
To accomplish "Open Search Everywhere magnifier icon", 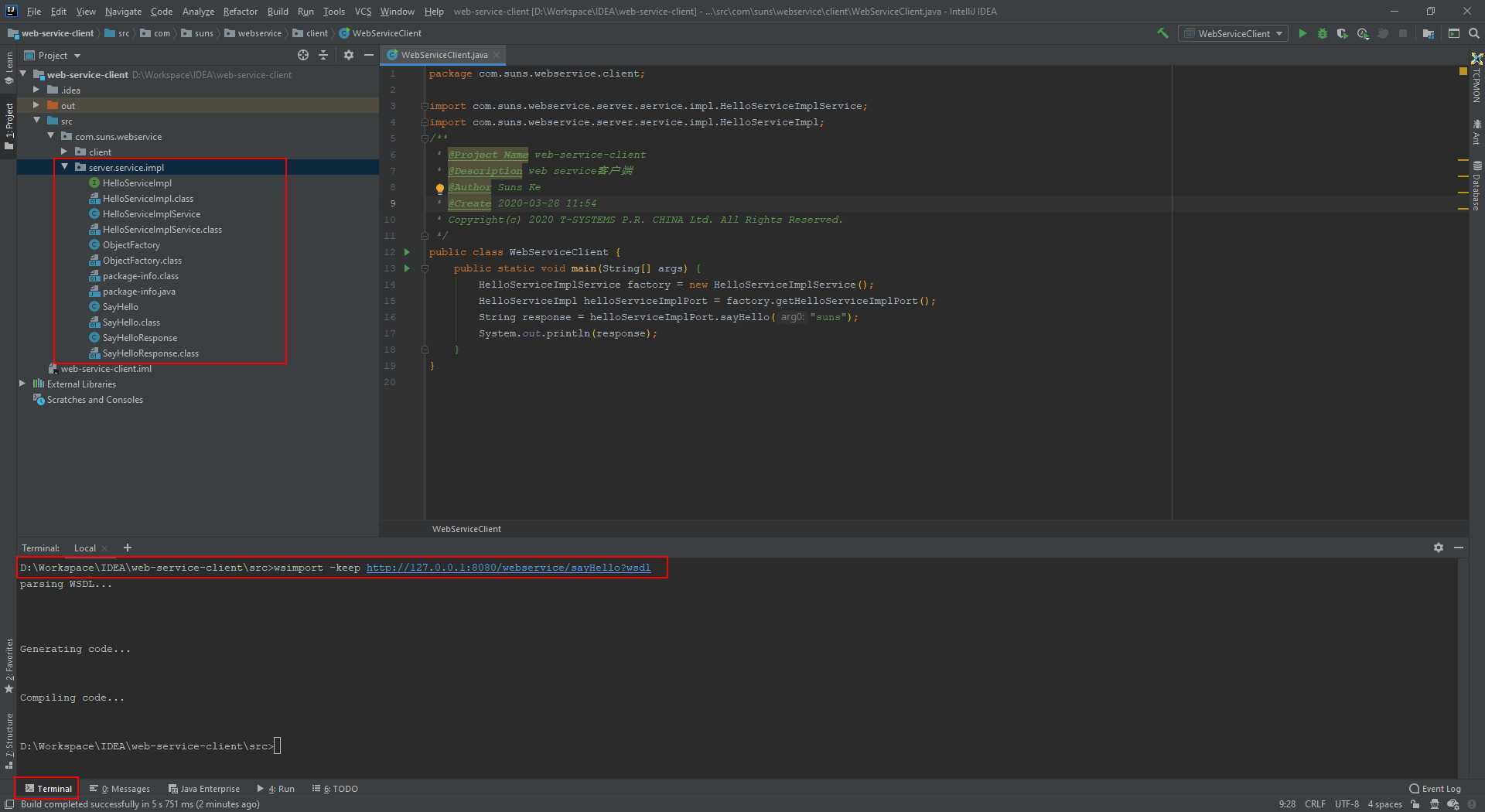I will click(1474, 33).
